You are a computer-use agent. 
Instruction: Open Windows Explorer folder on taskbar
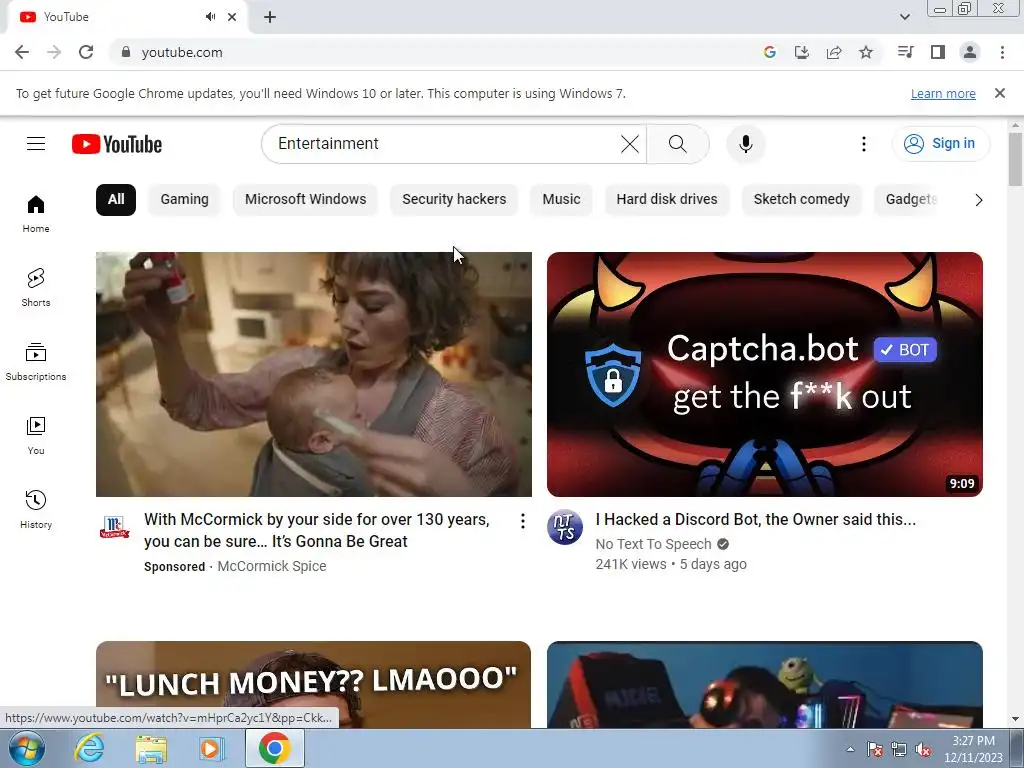[x=151, y=749]
